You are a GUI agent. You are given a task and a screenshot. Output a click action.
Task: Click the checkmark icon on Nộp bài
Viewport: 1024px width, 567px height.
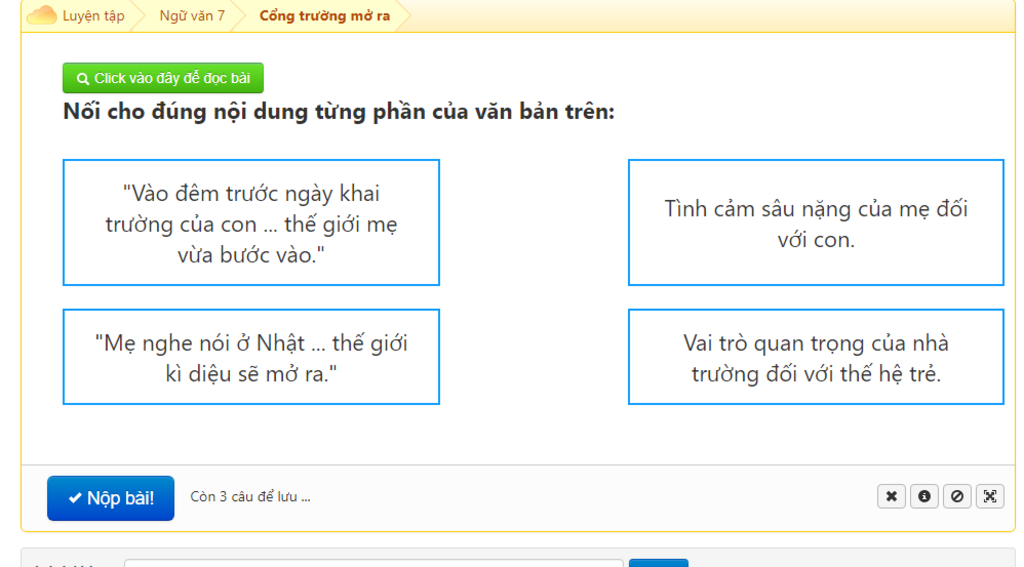coord(75,498)
